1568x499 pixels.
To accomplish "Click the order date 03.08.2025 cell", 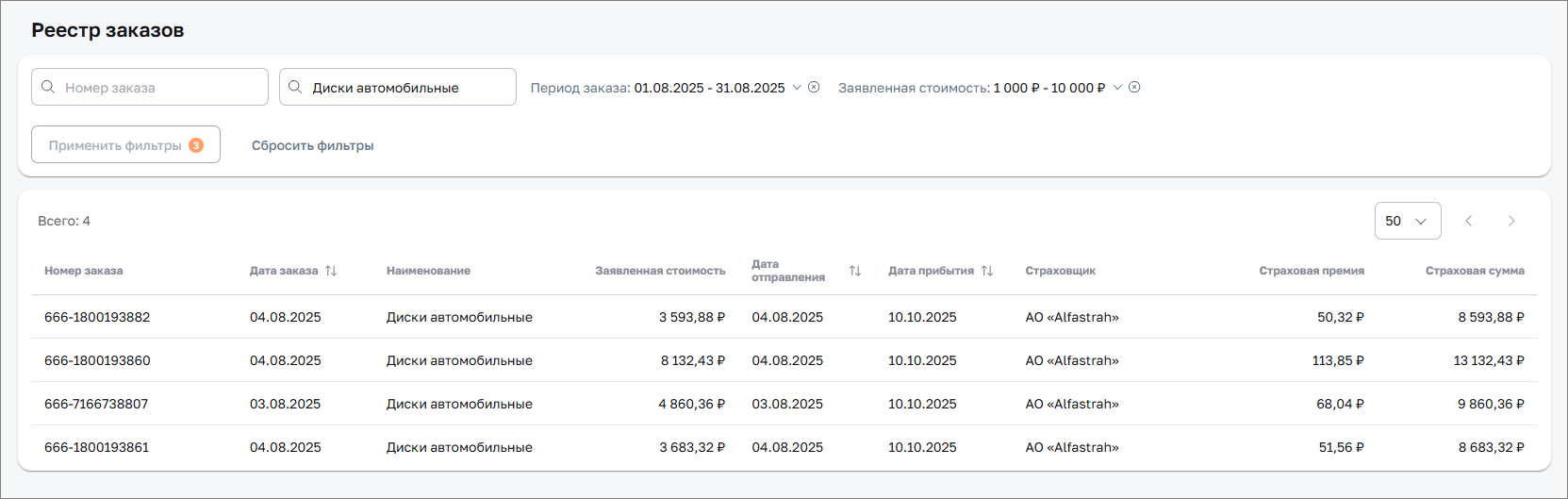I will click(285, 404).
